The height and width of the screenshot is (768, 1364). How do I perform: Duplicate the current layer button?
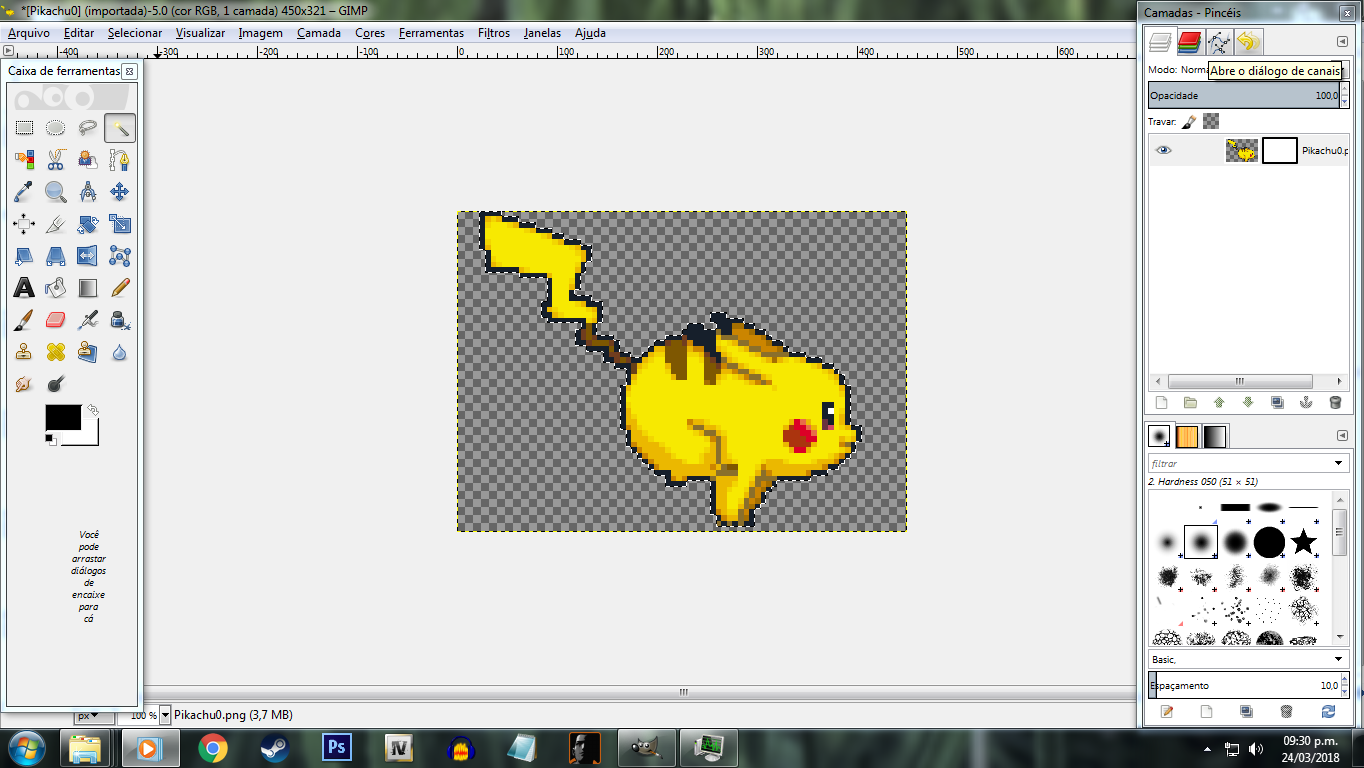(x=1277, y=403)
